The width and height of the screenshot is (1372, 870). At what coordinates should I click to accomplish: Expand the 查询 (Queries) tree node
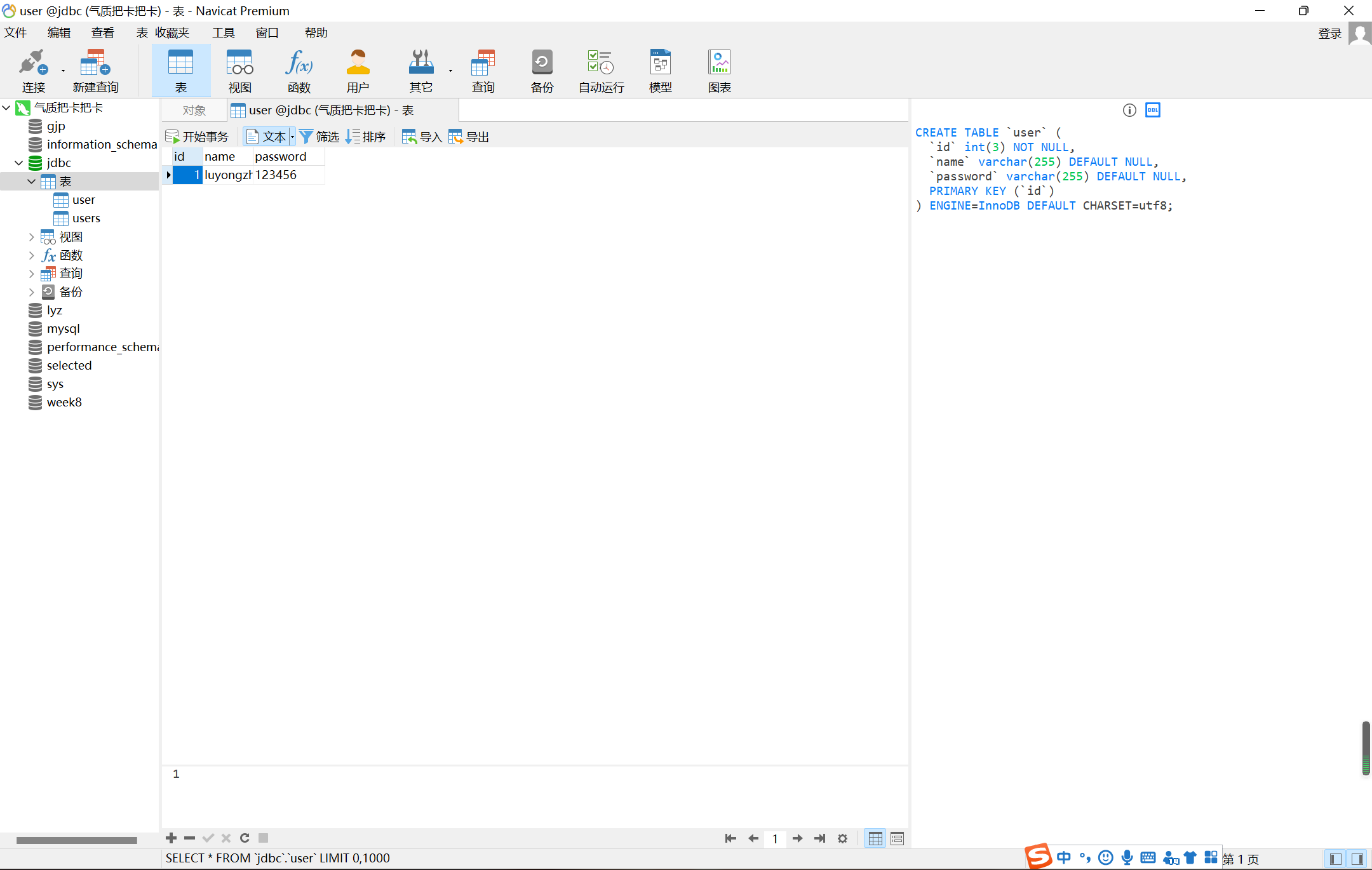32,273
